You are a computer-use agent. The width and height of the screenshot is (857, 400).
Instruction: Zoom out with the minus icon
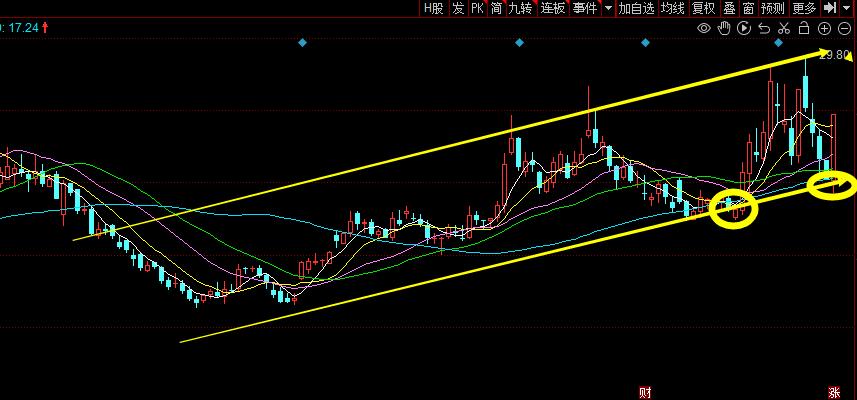click(844, 28)
